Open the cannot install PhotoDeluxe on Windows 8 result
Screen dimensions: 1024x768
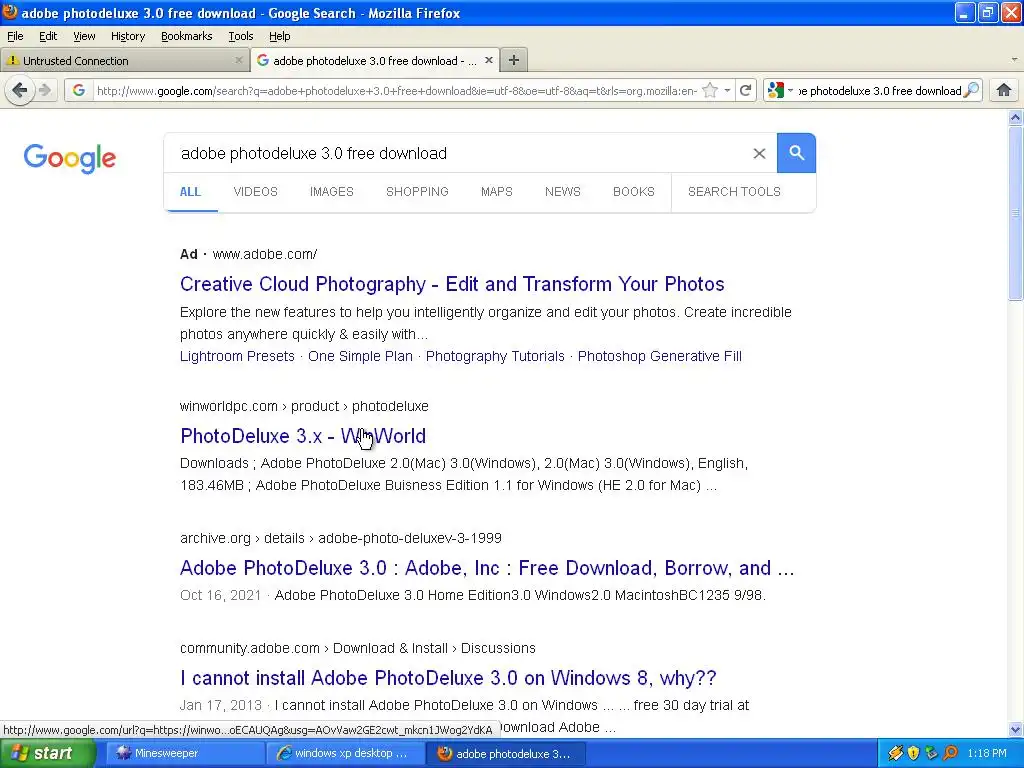click(x=448, y=678)
